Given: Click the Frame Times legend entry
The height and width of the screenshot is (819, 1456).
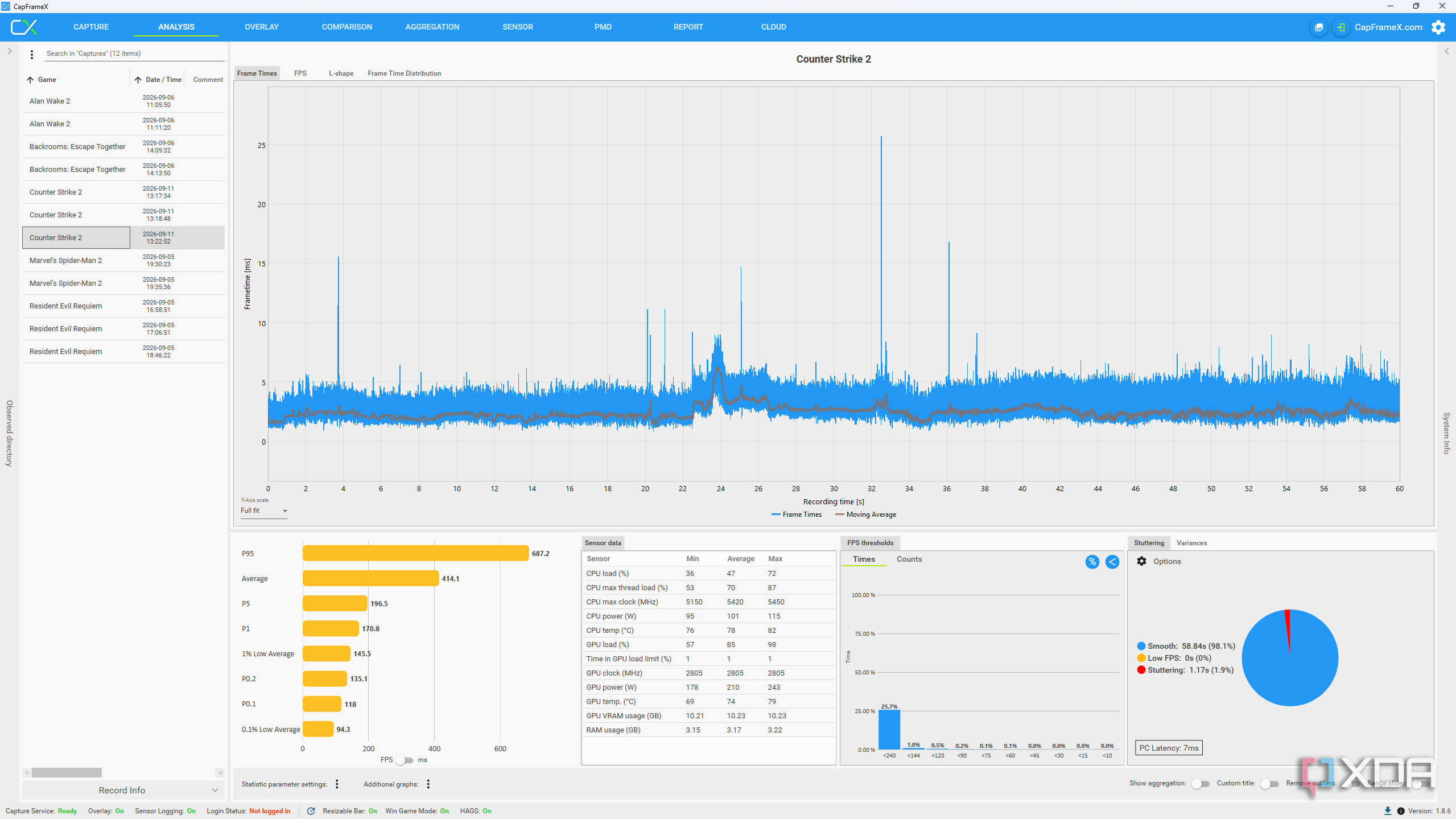Looking at the screenshot, I should [x=797, y=515].
